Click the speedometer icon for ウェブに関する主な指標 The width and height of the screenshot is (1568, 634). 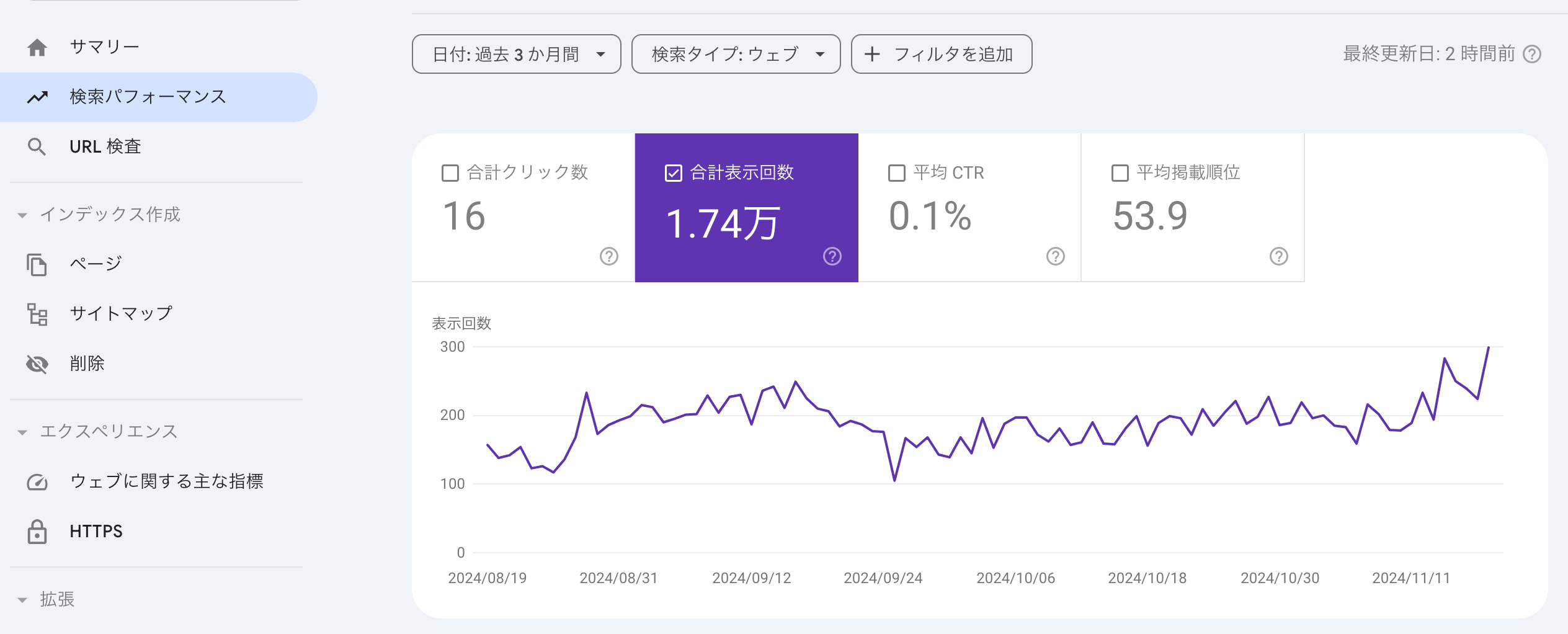click(x=37, y=482)
